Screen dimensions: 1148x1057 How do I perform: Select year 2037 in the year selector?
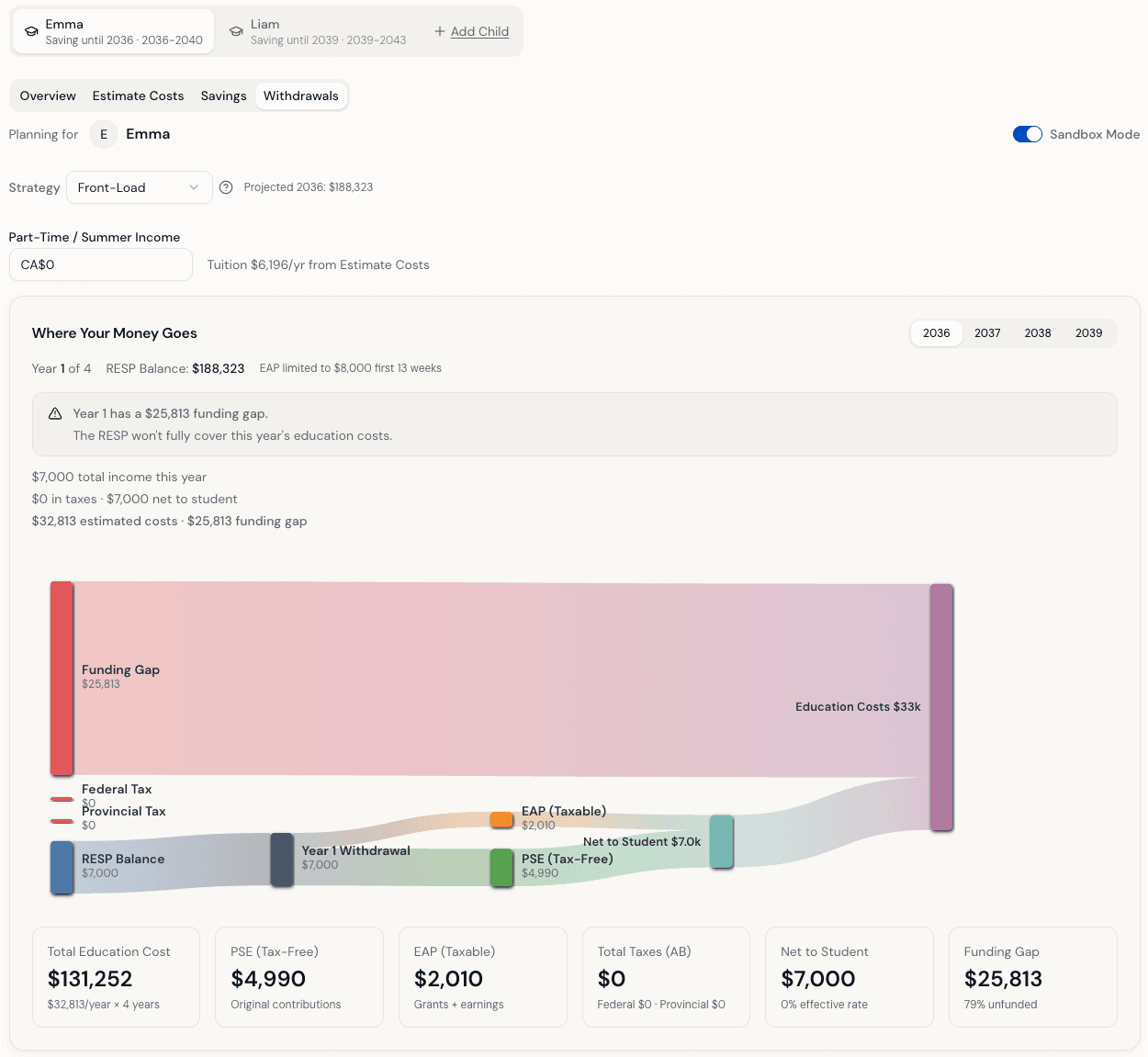(x=986, y=332)
